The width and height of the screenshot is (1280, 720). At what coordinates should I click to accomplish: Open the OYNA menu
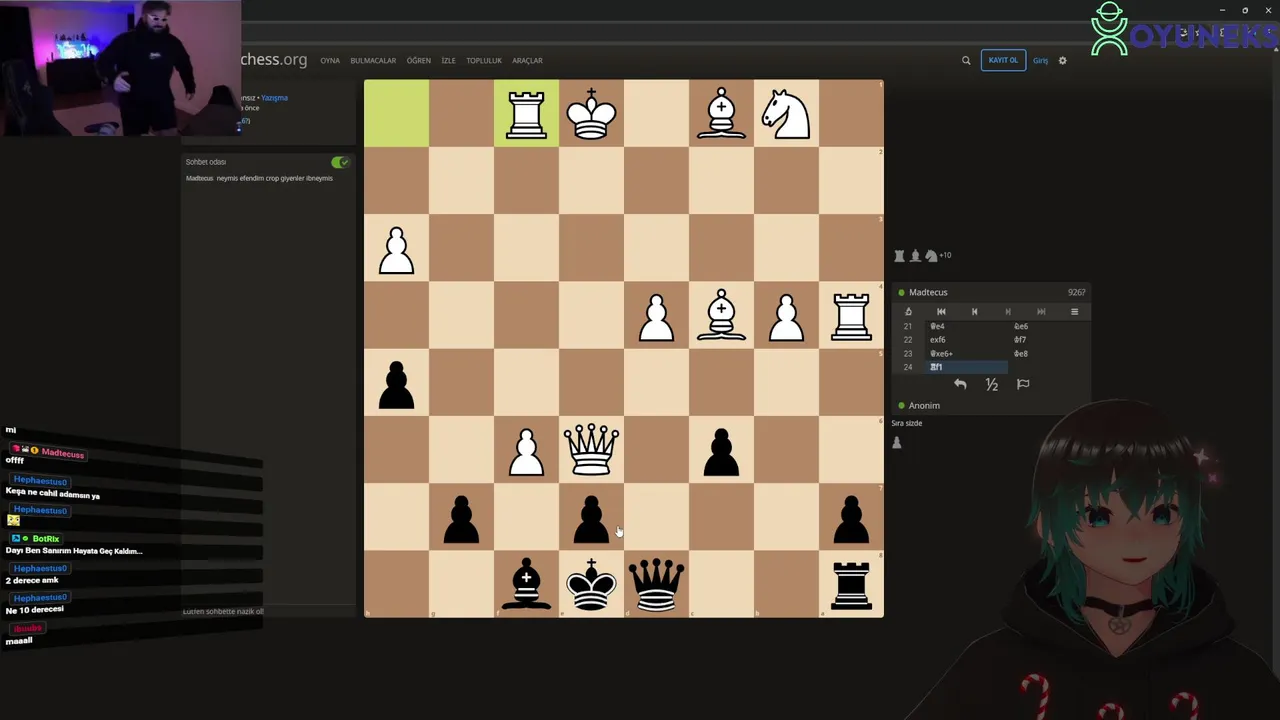coord(330,60)
